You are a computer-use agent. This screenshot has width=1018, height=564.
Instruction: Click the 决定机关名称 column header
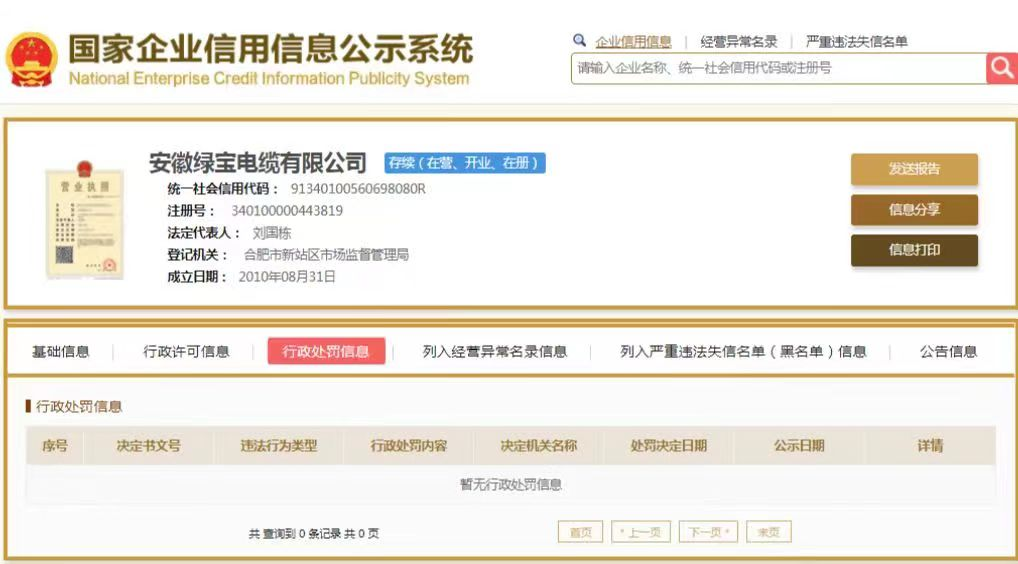pos(538,446)
